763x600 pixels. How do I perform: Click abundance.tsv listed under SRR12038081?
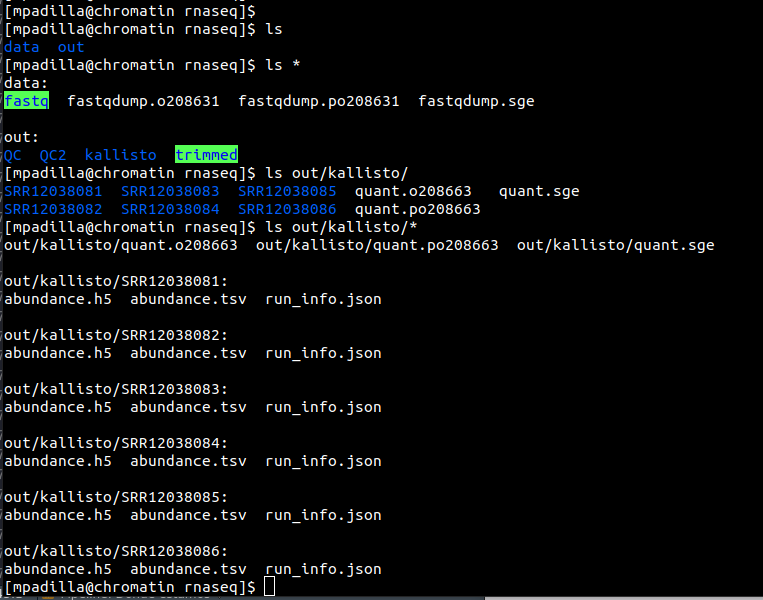point(188,299)
